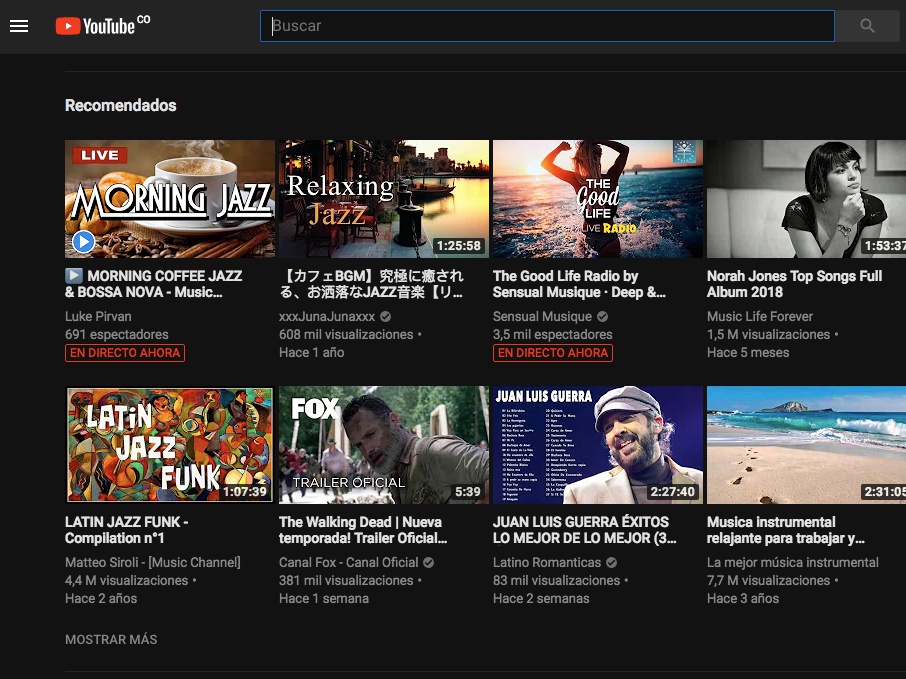Click the 691 espectadores text
This screenshot has width=906, height=679.
pyautogui.click(x=117, y=335)
